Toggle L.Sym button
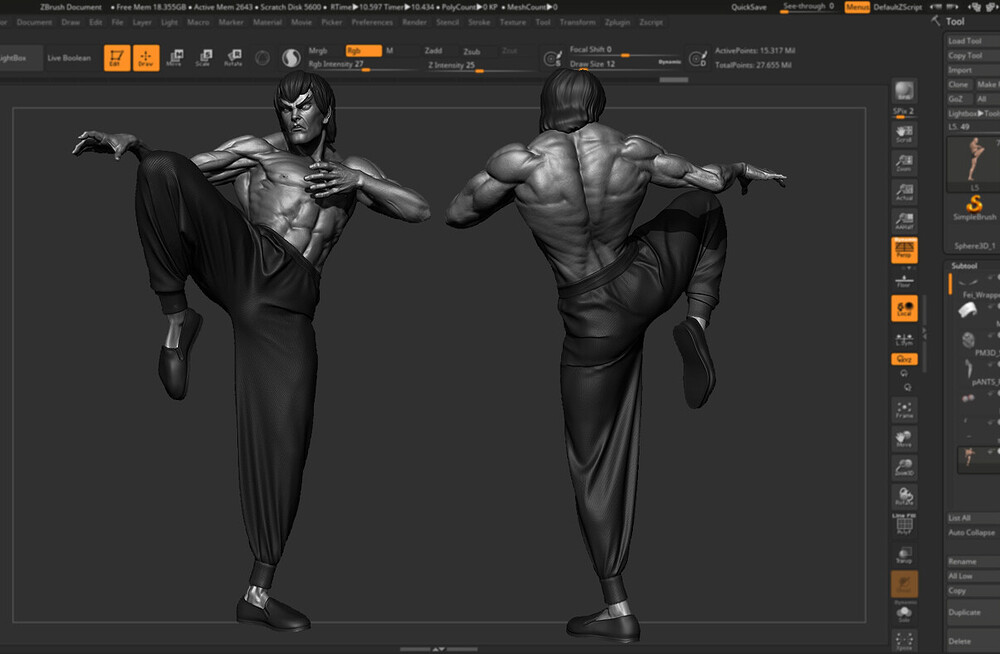This screenshot has height=654, width=1000. point(904,339)
